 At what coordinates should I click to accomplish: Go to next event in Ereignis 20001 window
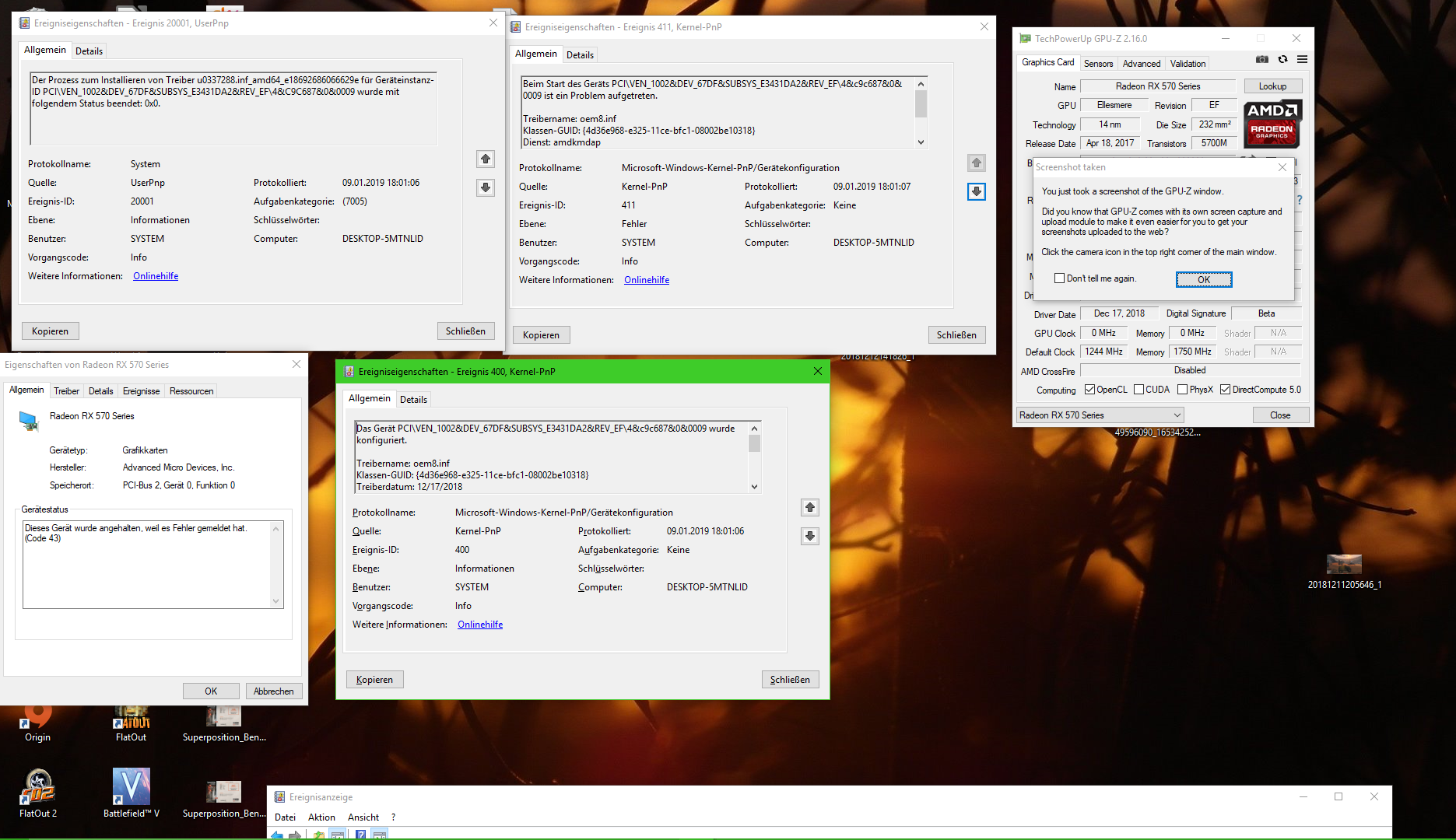486,187
